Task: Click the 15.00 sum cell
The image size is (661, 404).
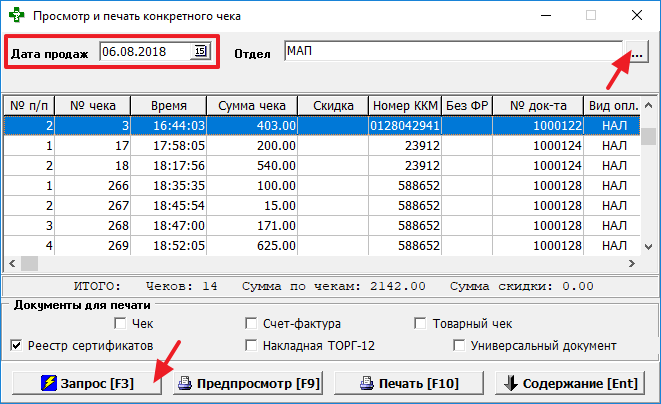Action: 252,205
